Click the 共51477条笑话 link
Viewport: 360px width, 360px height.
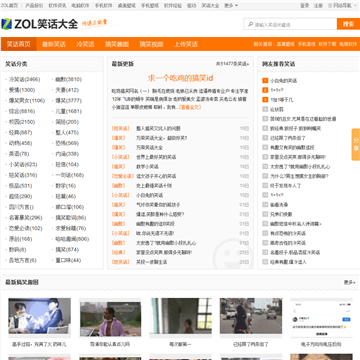[232, 64]
